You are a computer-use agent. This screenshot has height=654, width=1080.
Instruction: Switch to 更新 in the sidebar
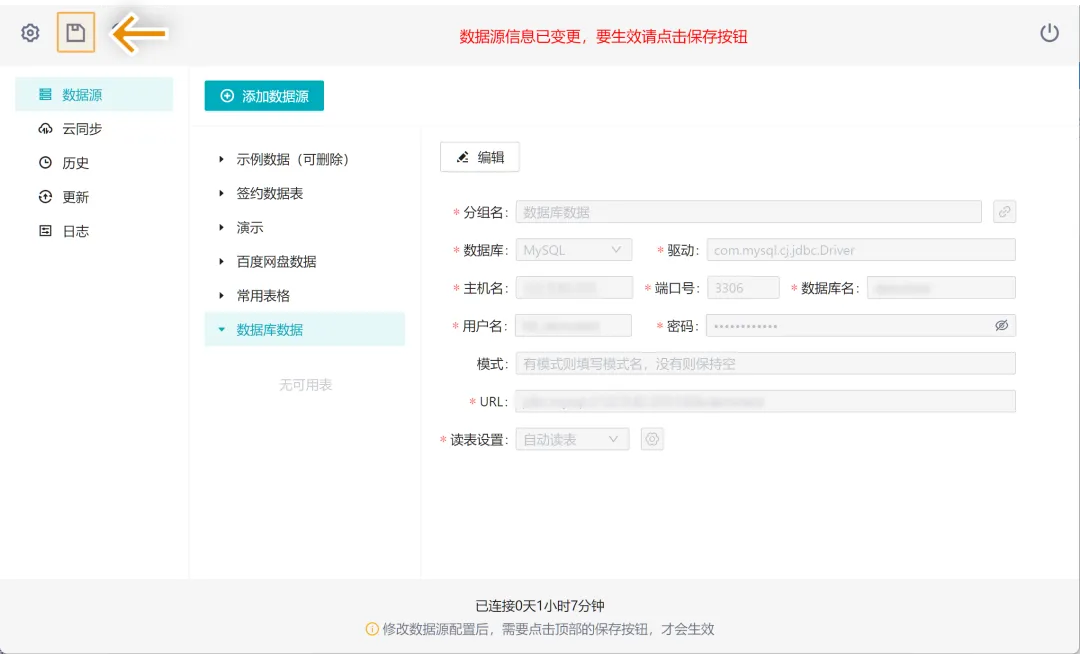coord(76,197)
